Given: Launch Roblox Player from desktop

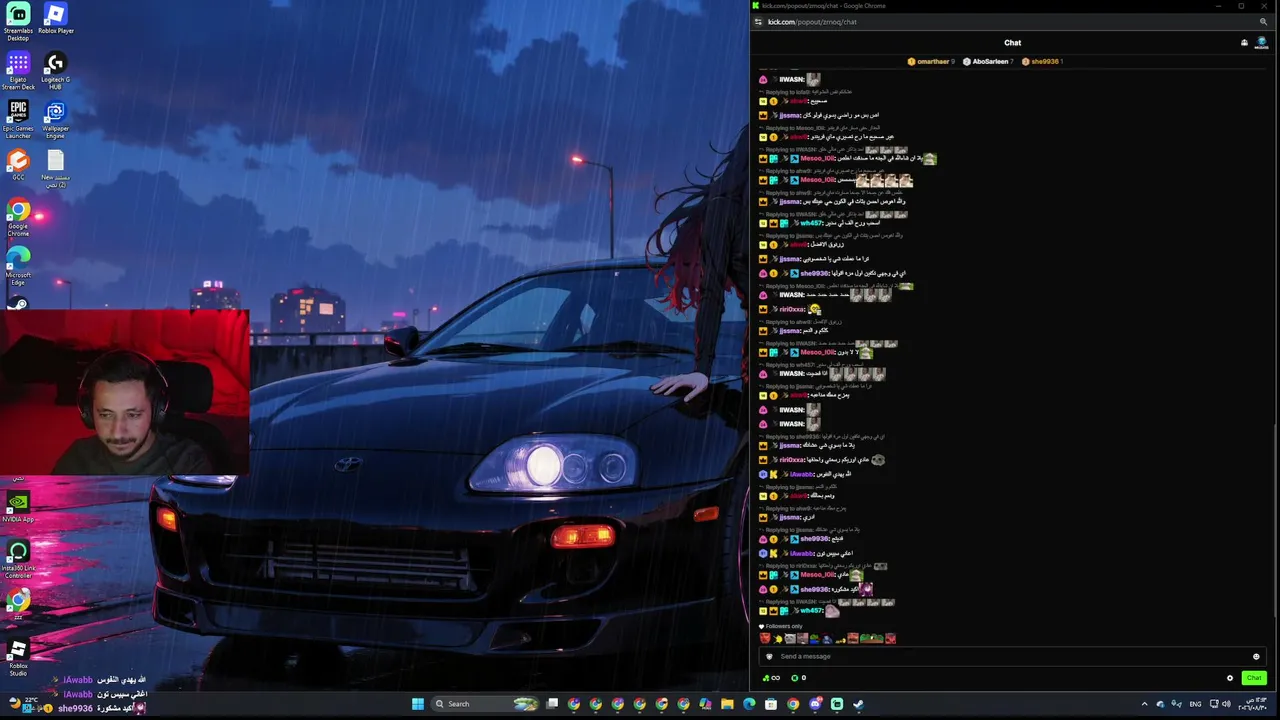Looking at the screenshot, I should 56,19.
